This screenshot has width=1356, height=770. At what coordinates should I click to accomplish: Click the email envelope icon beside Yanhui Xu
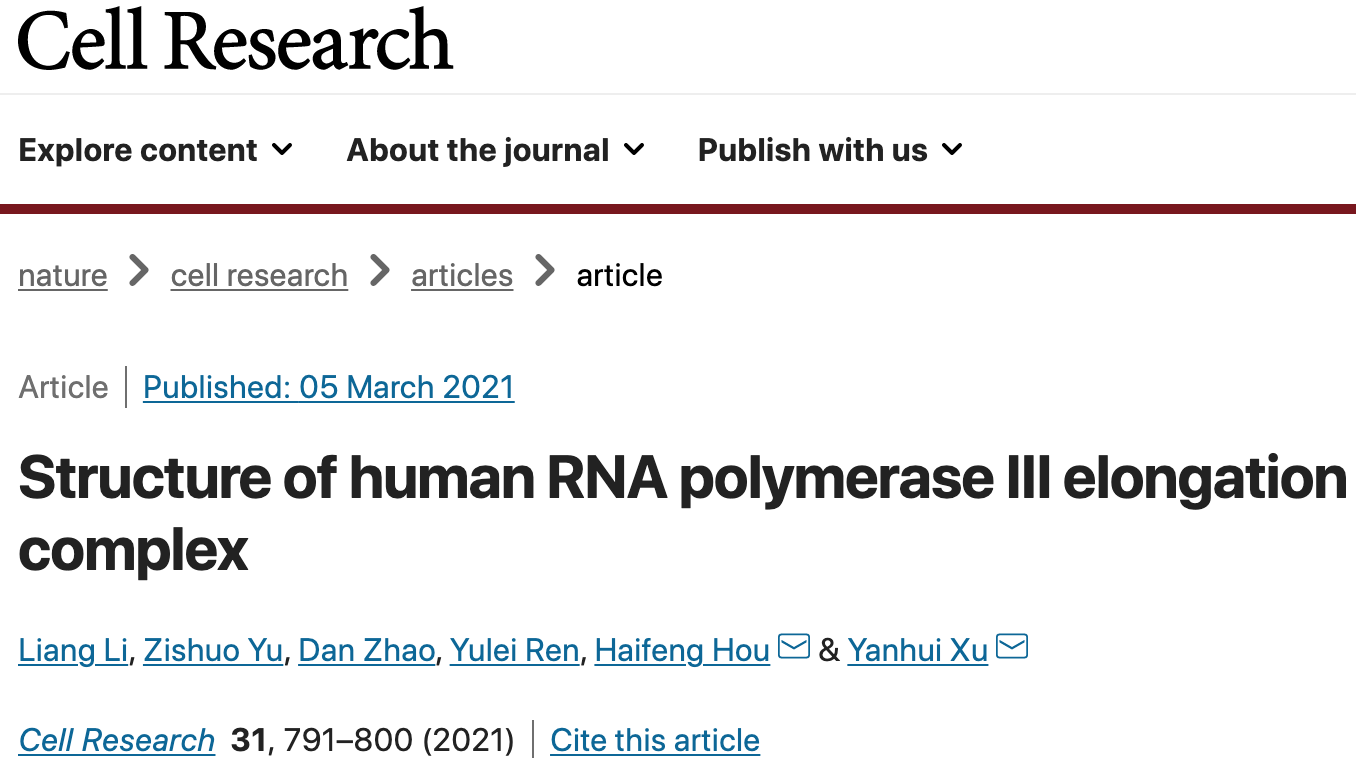(x=1012, y=648)
